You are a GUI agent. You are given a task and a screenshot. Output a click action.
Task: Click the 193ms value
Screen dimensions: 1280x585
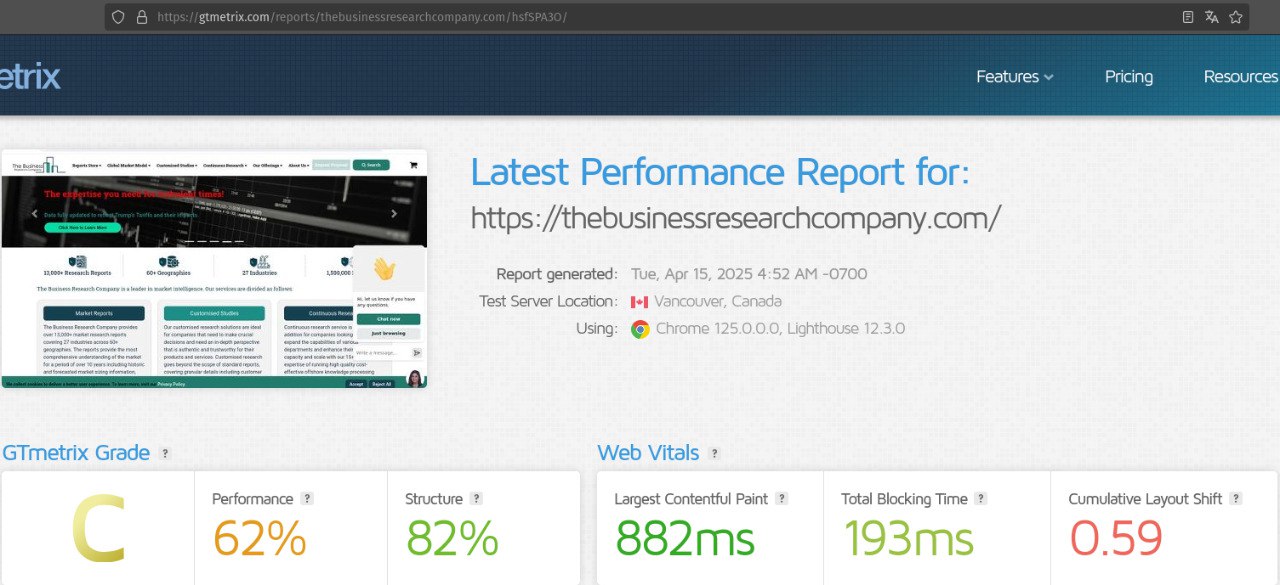(907, 539)
